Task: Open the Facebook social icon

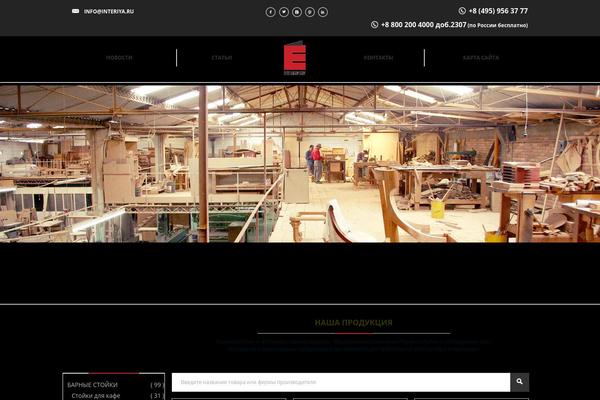Action: coord(271,12)
